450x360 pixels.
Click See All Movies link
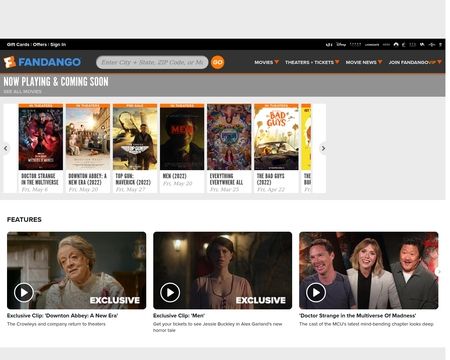(x=23, y=91)
